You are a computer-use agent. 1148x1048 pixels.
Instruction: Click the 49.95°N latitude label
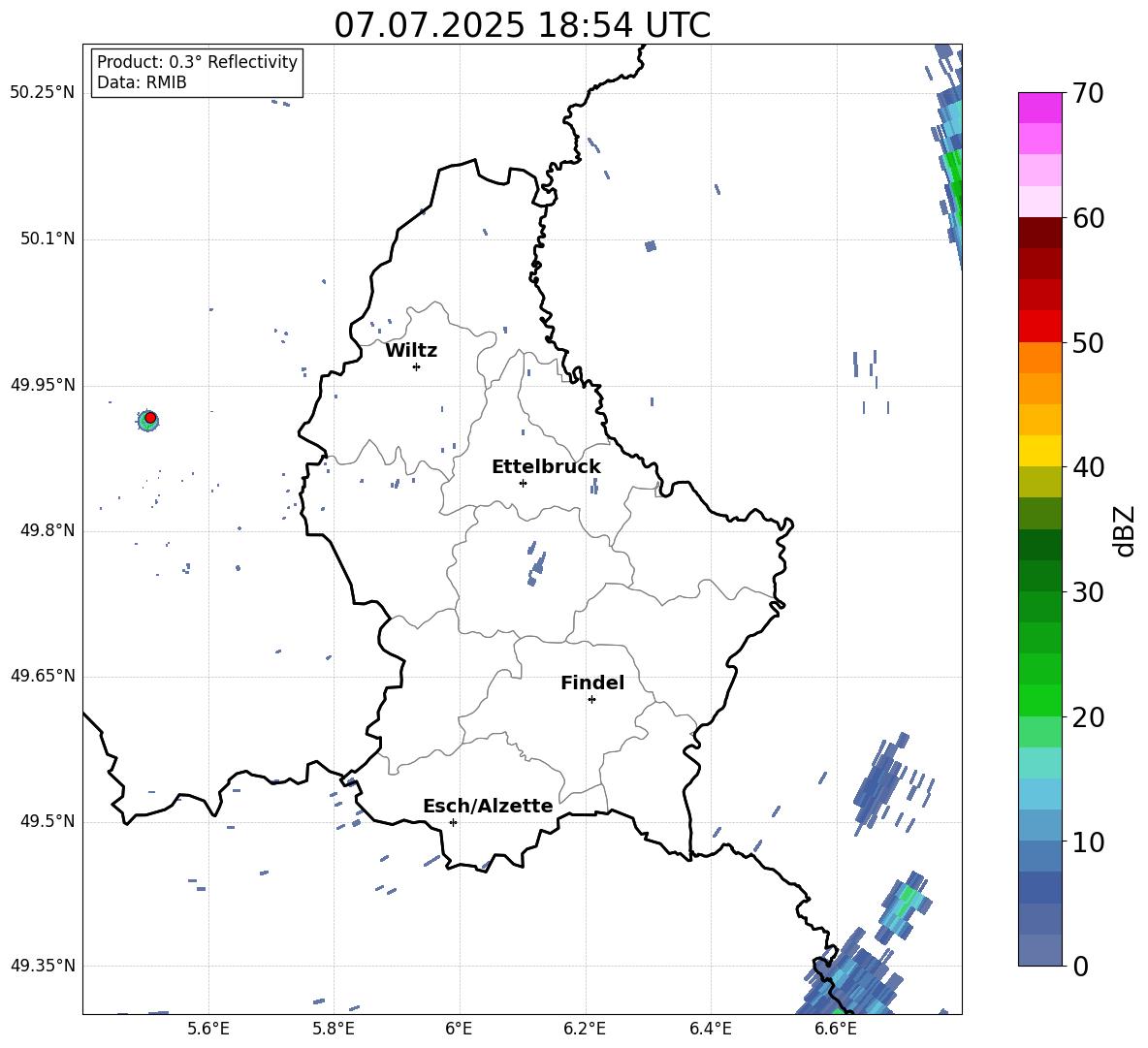tap(42, 385)
